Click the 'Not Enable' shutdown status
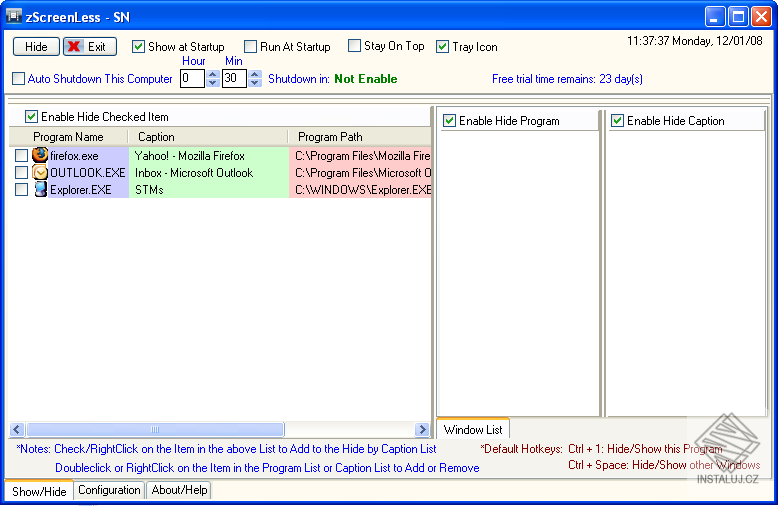Image resolution: width=778 pixels, height=506 pixels. point(366,78)
